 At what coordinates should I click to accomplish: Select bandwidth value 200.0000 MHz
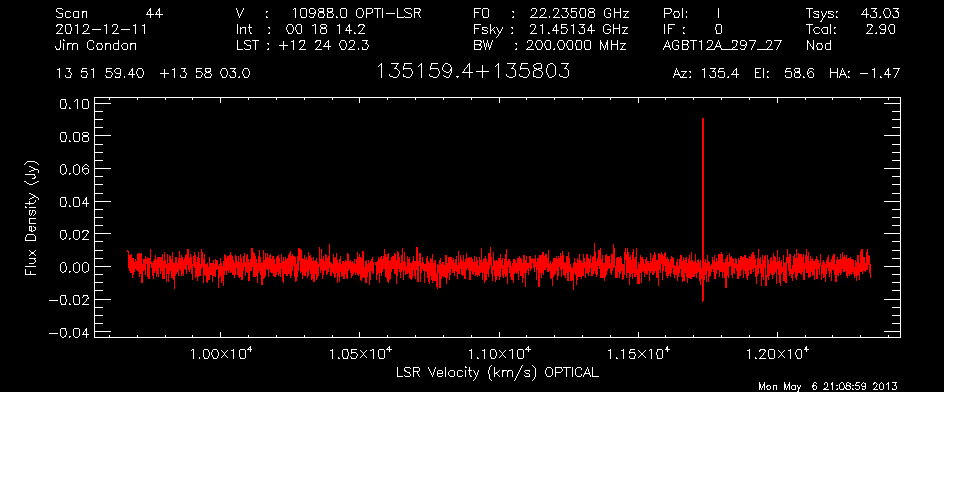(x=576, y=45)
